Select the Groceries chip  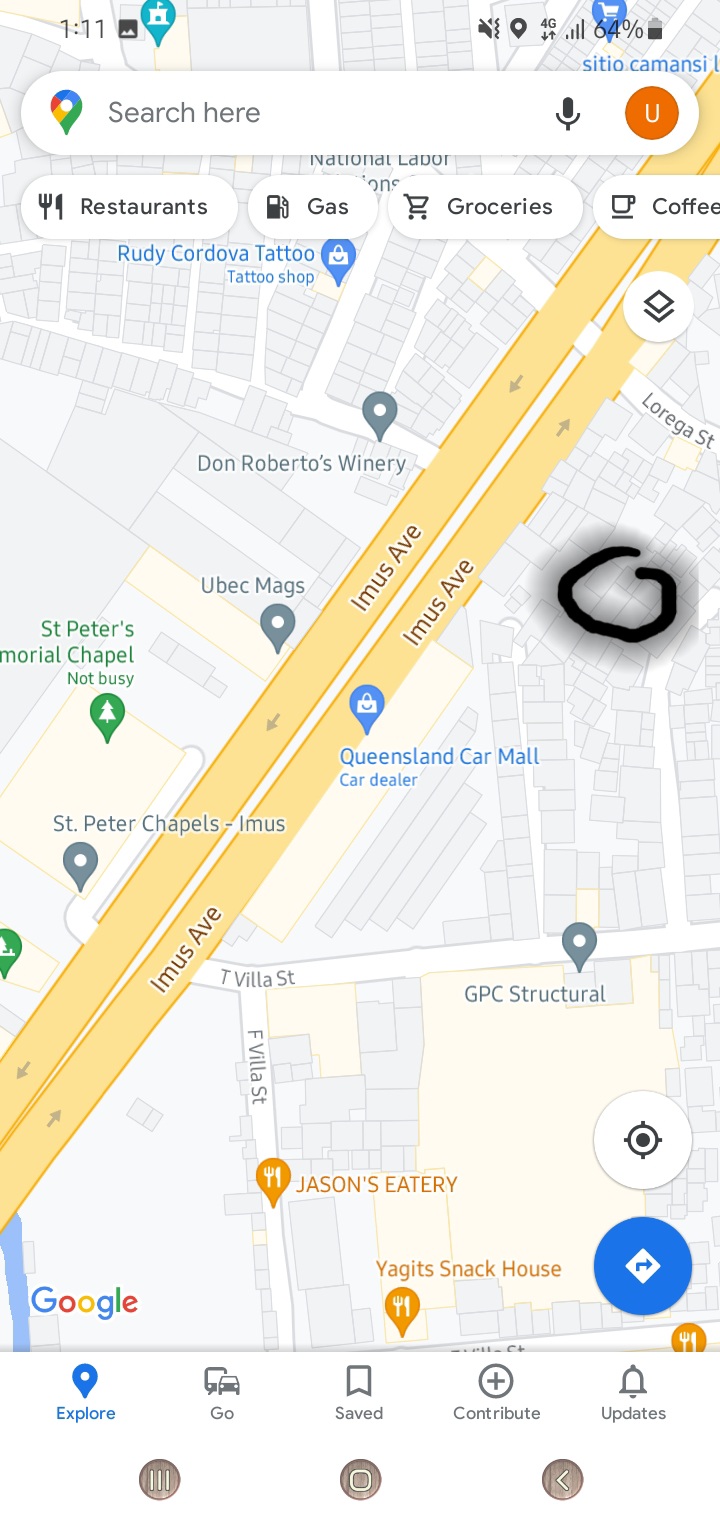[x=484, y=207]
